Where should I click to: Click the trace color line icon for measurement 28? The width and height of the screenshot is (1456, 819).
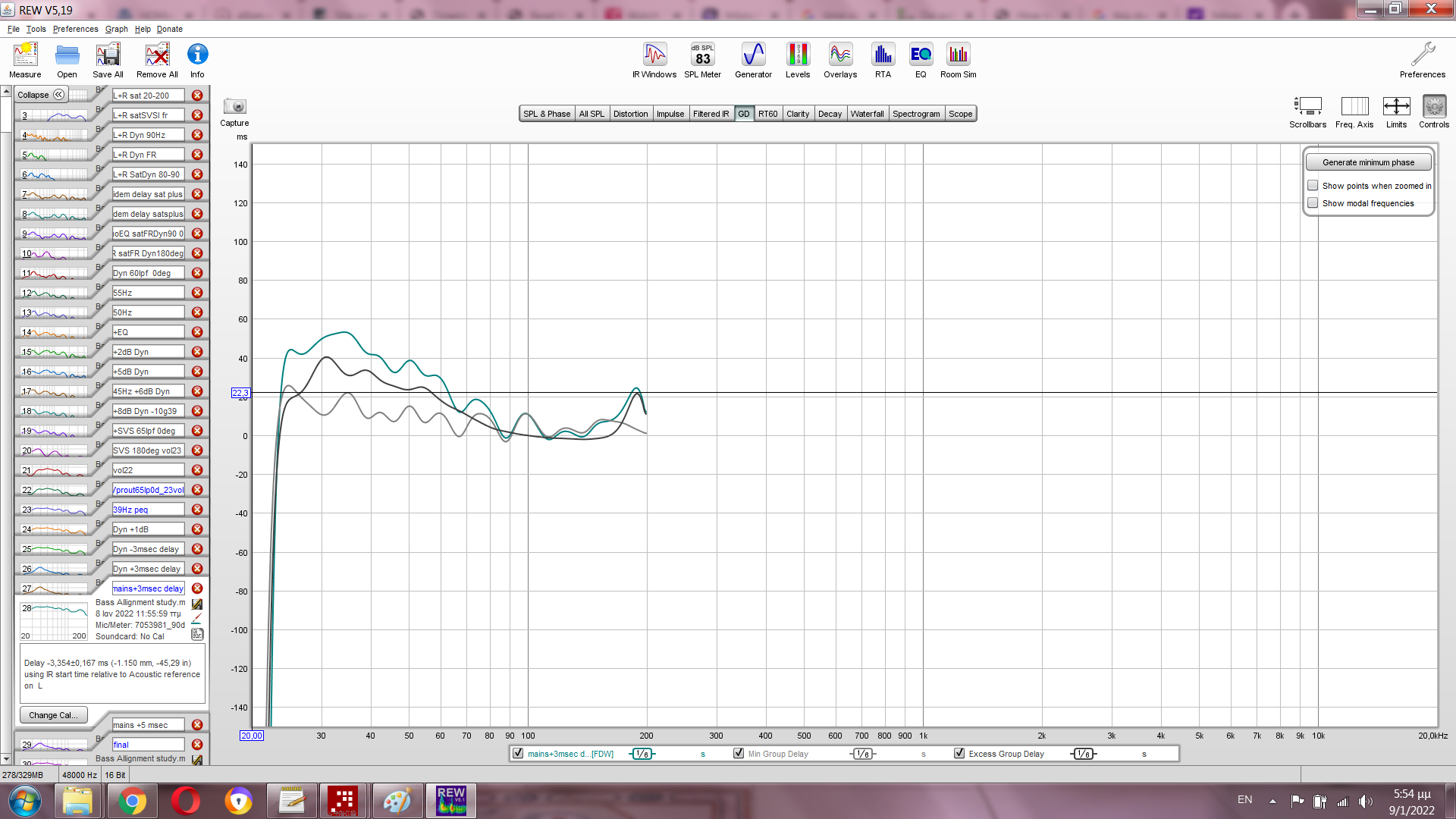click(x=197, y=619)
